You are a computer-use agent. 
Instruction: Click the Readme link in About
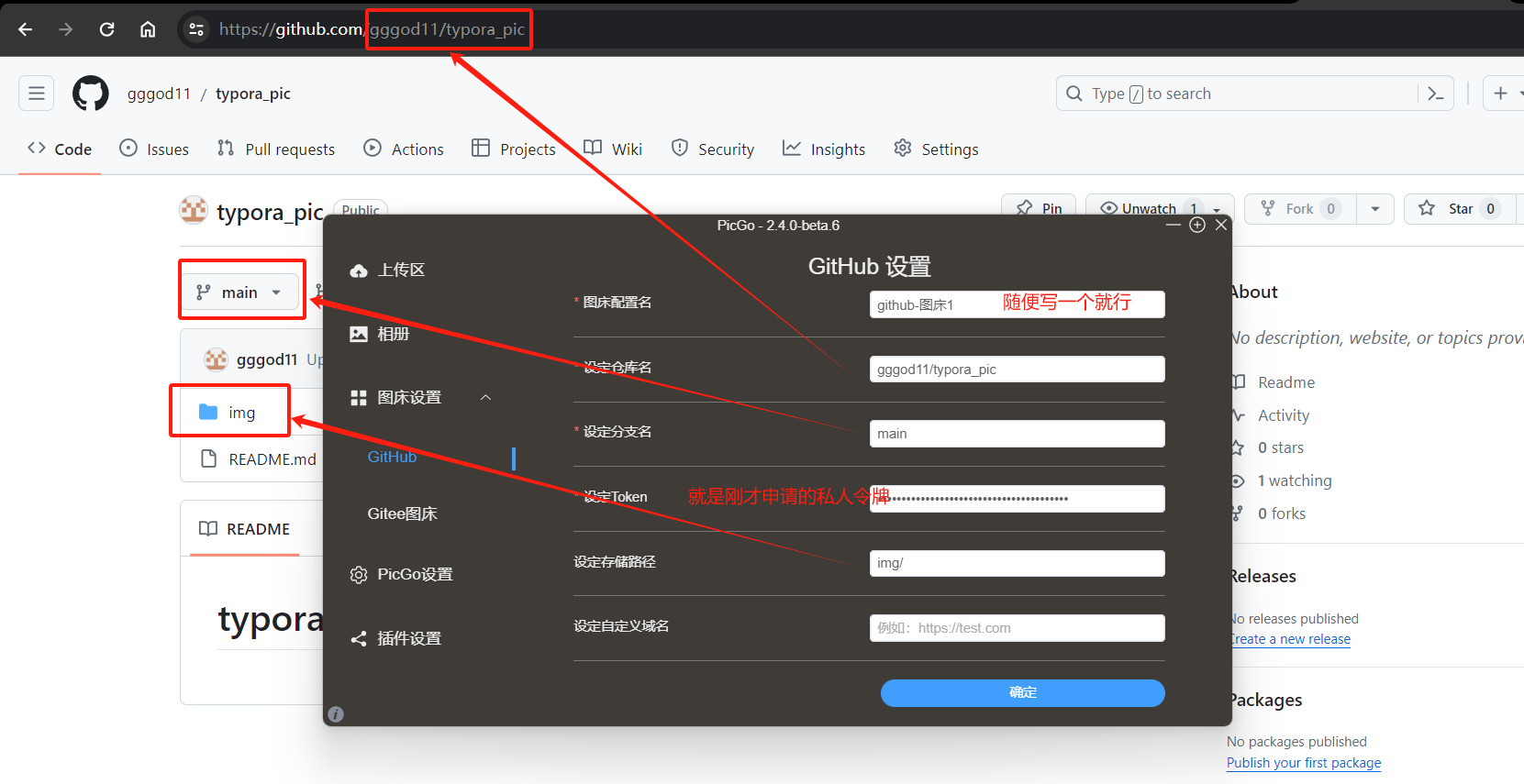[1285, 382]
